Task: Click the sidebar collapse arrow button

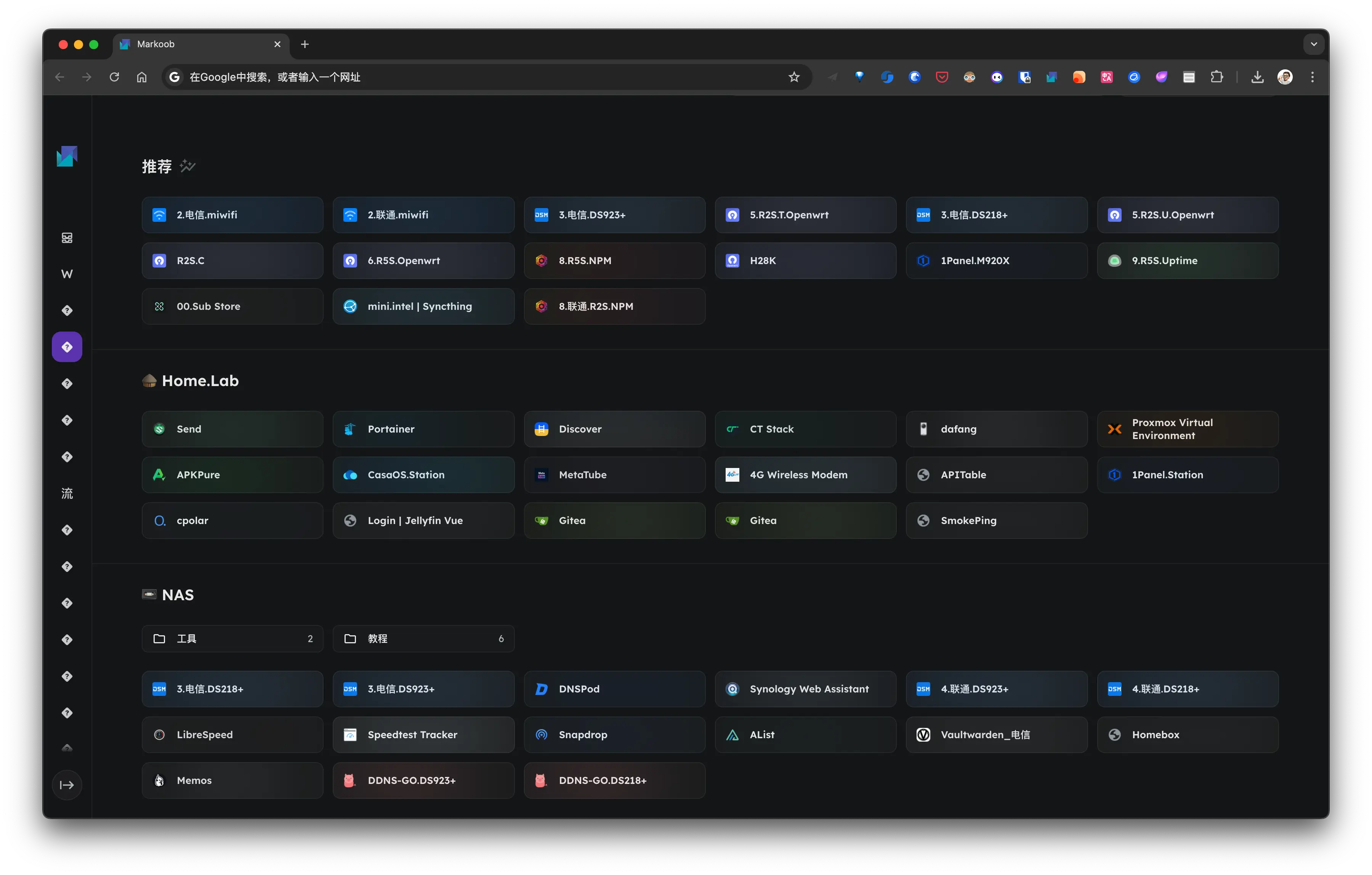Action: [67, 784]
